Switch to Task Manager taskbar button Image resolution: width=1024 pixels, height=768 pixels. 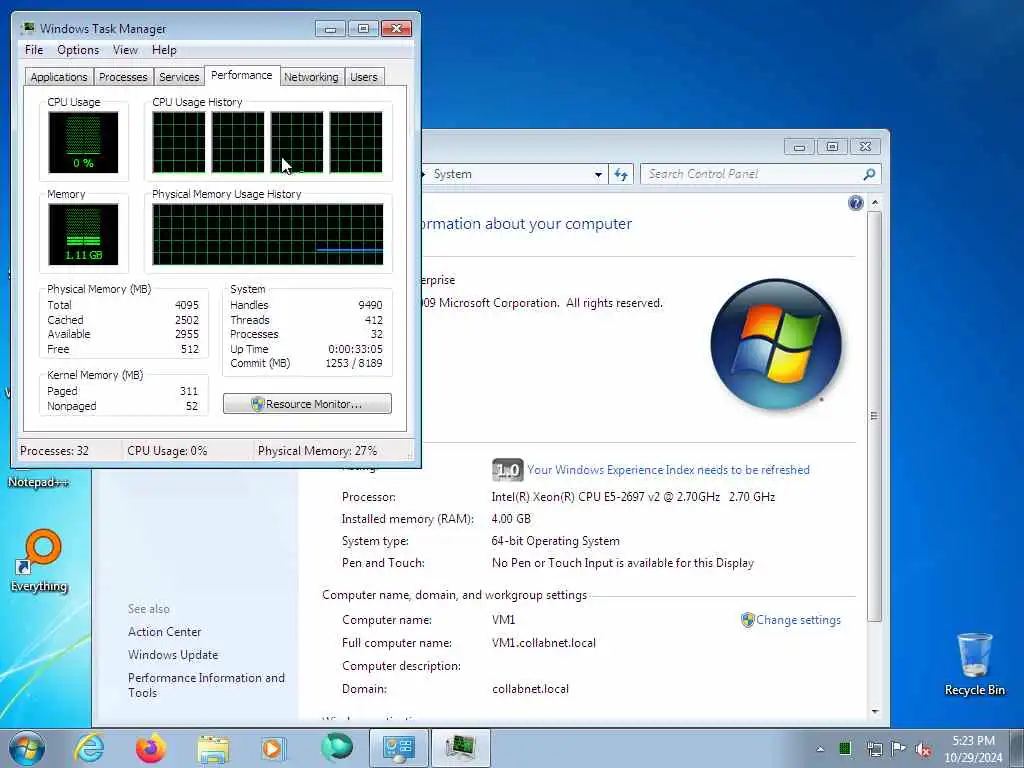460,748
